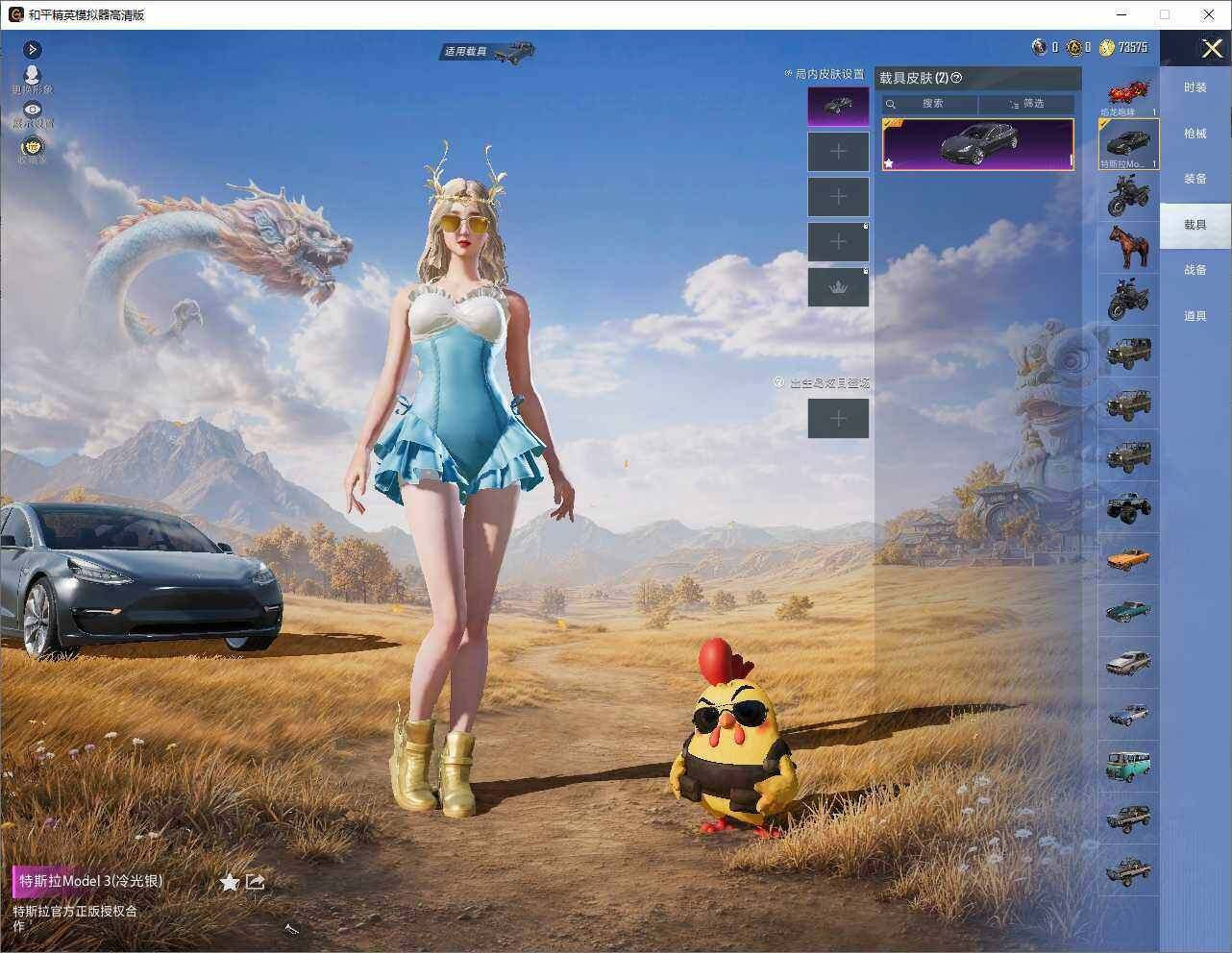1232x953 pixels.
Task: Click the 适用载具 applicable vehicle button
Action: (488, 51)
